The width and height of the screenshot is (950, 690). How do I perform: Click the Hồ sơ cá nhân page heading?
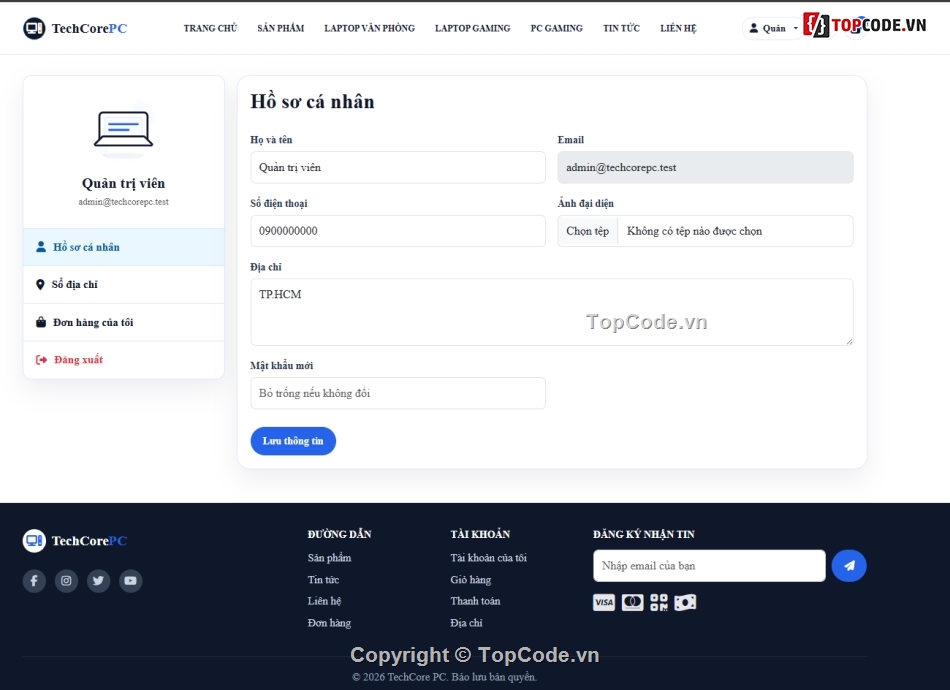pos(313,101)
